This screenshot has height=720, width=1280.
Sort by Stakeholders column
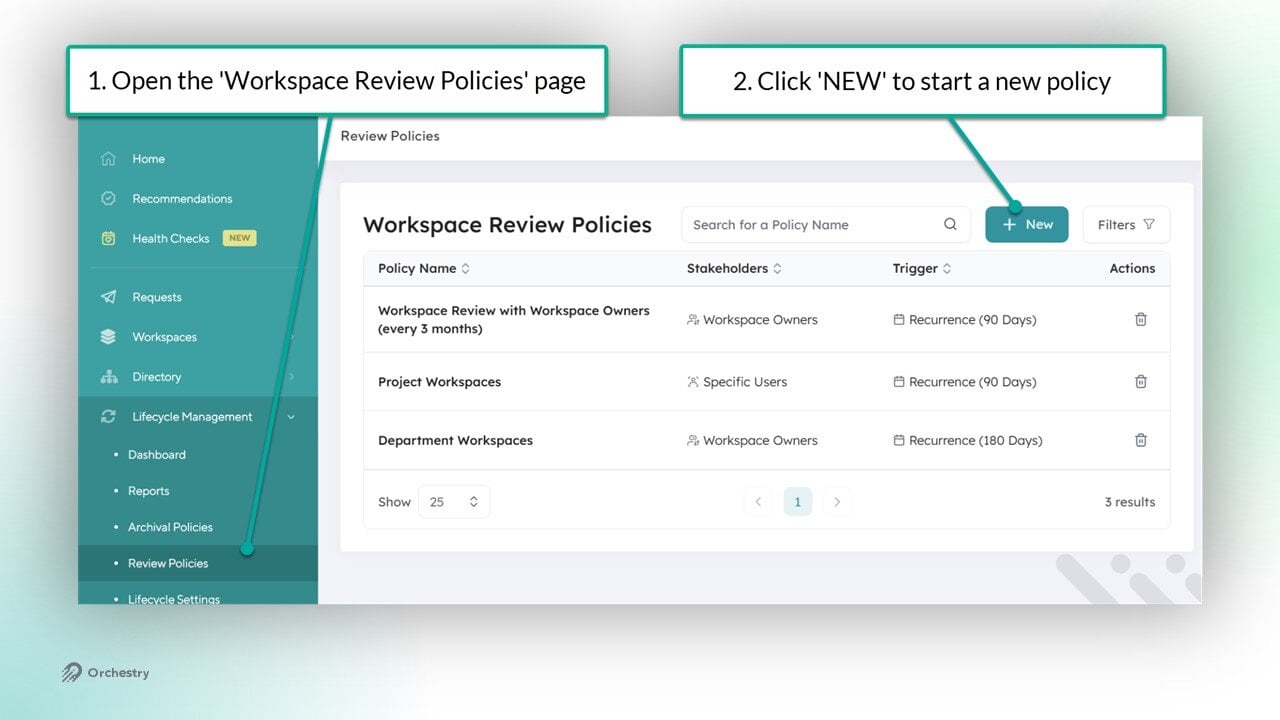click(777, 268)
